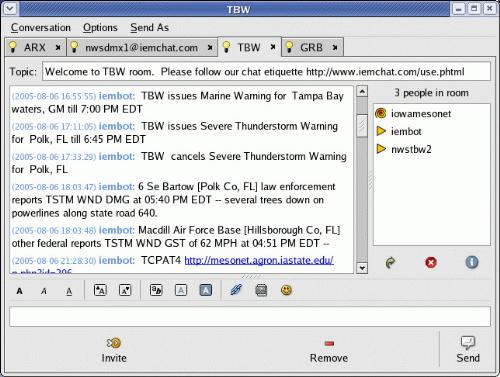Minimize the TBW window
This screenshot has height=377, width=500.
click(x=459, y=9)
